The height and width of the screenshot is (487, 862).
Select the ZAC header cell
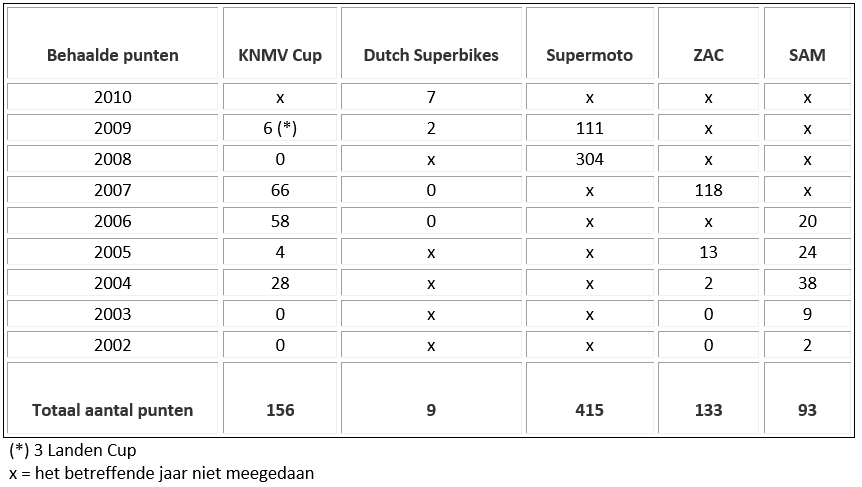click(x=708, y=43)
